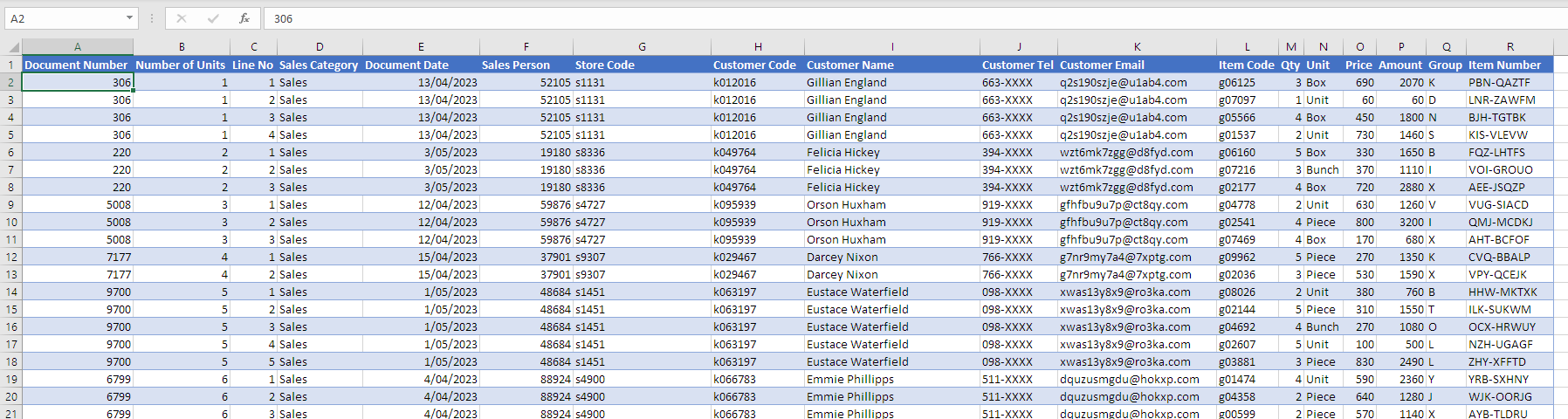
Task: Click item number cell 'OCX-HRWUY'
Action: pos(1510,326)
